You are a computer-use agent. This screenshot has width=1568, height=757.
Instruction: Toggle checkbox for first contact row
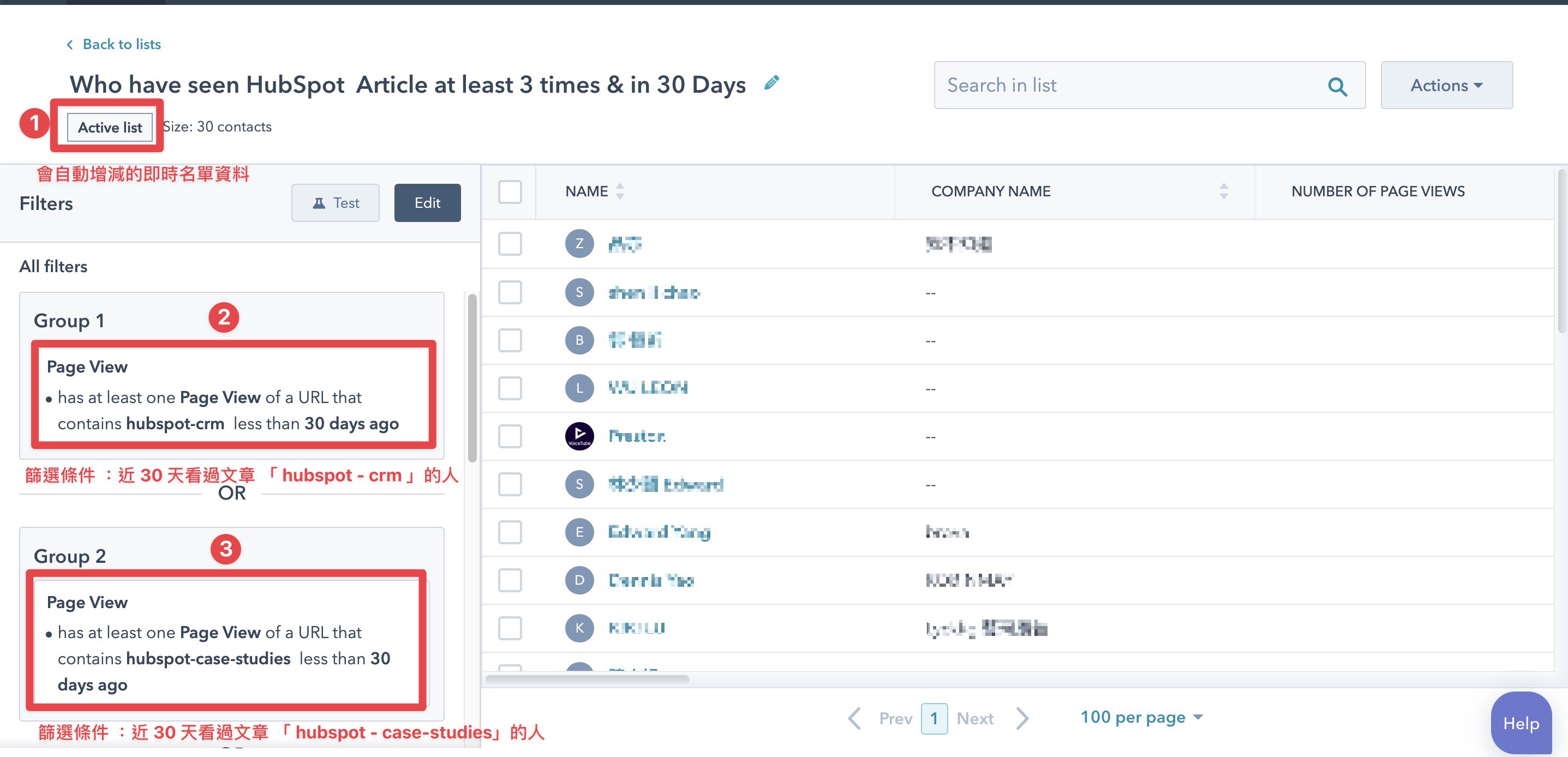(x=511, y=243)
